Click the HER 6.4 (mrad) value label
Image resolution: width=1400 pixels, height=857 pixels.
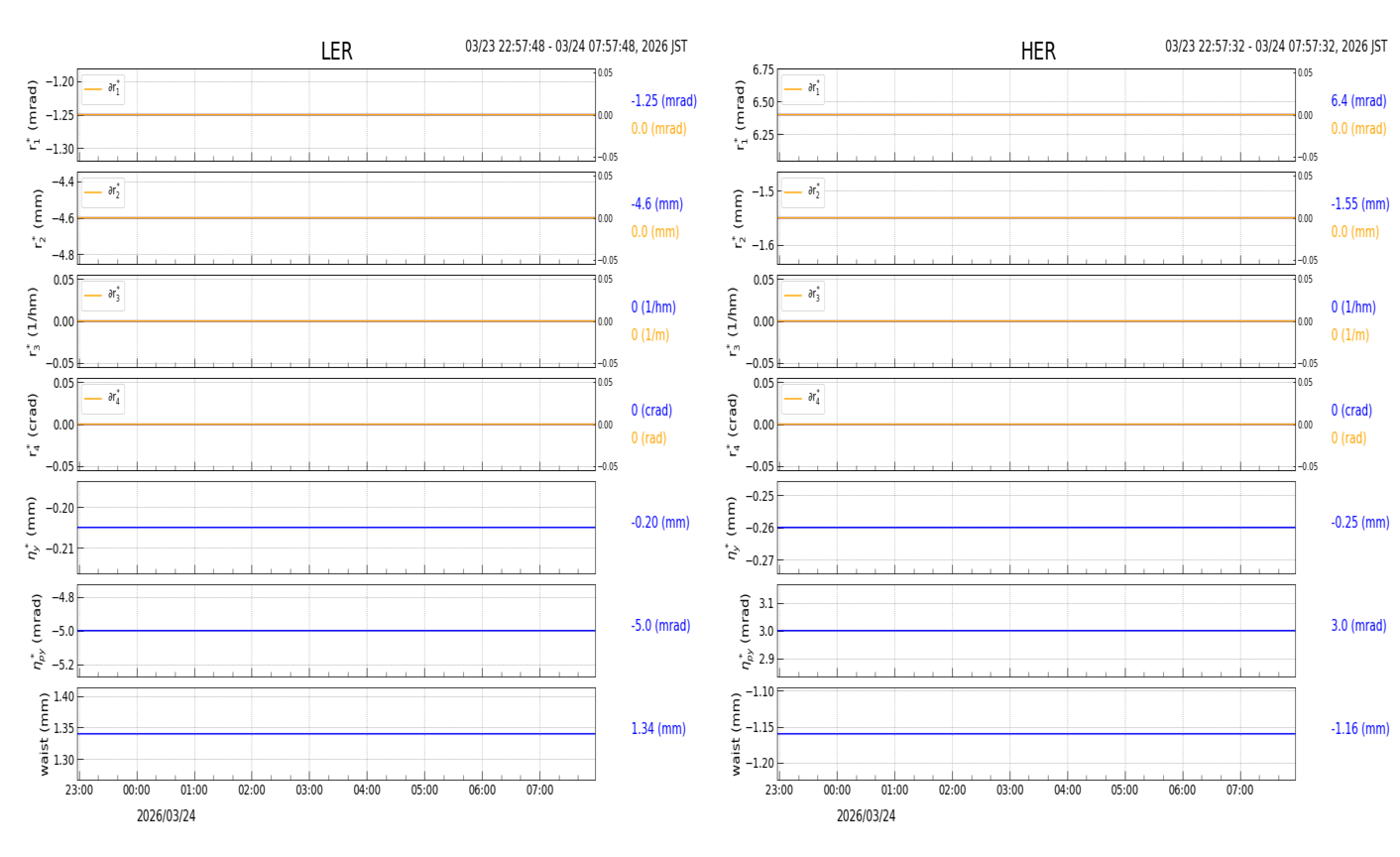(1357, 101)
